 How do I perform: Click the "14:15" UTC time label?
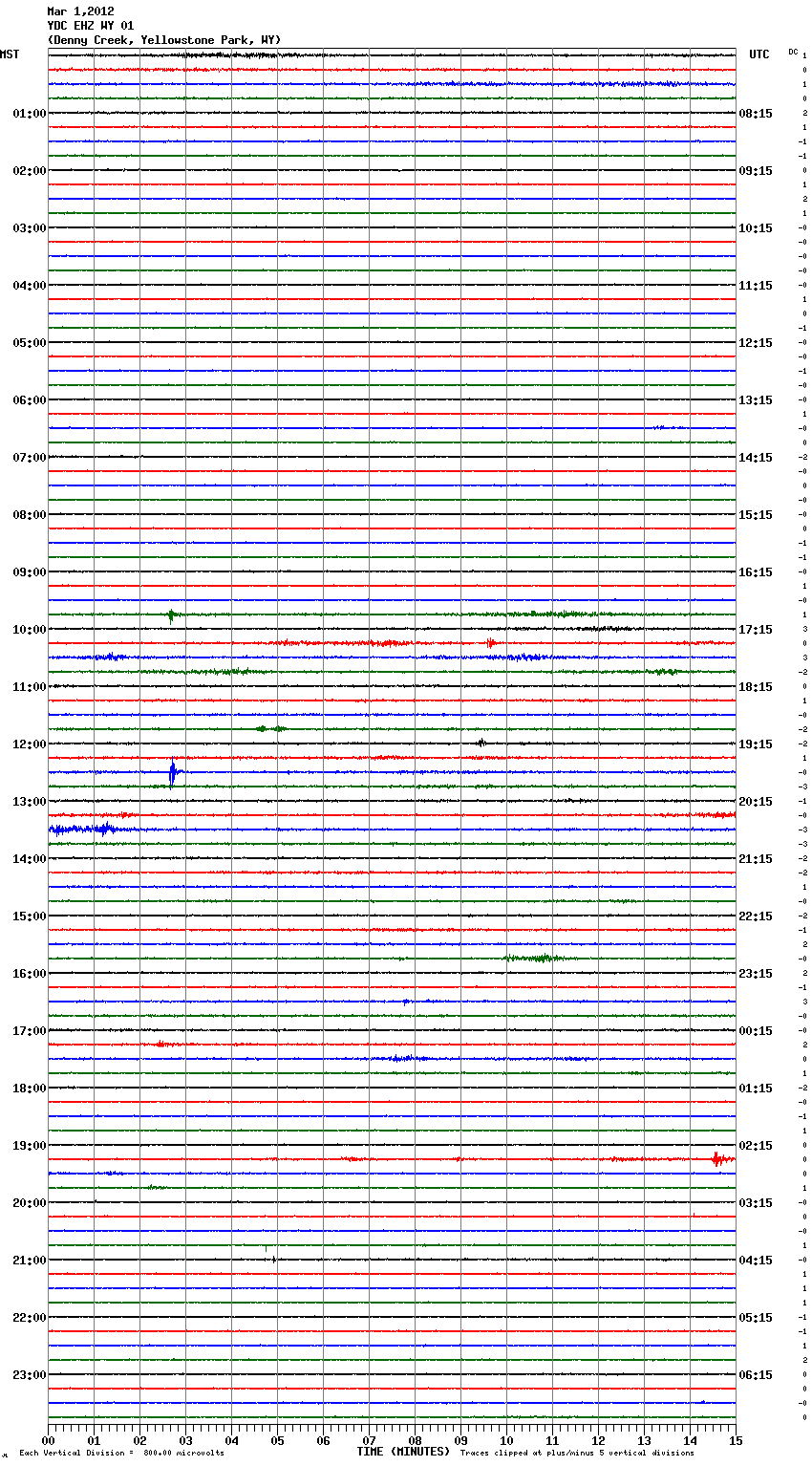click(x=756, y=458)
